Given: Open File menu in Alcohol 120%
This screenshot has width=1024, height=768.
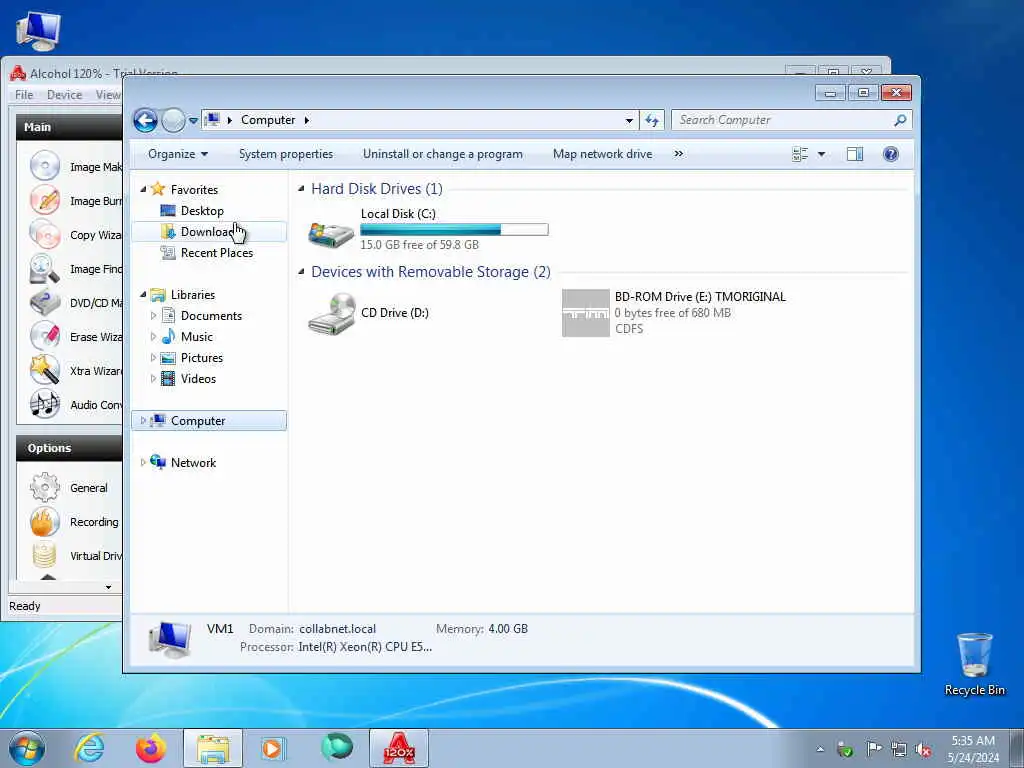Looking at the screenshot, I should click(x=24, y=95).
